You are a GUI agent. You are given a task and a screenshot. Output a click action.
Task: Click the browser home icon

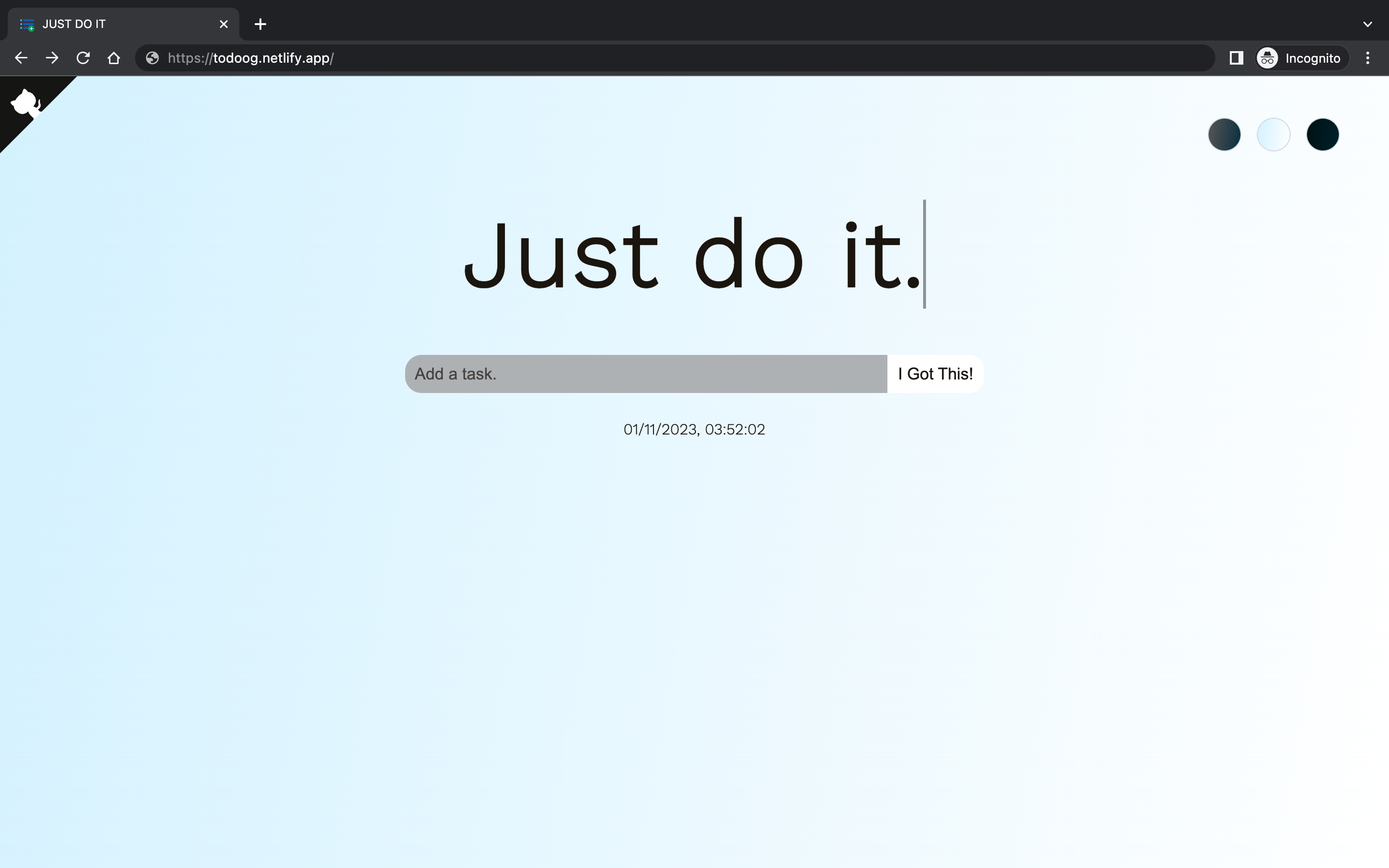click(x=114, y=58)
